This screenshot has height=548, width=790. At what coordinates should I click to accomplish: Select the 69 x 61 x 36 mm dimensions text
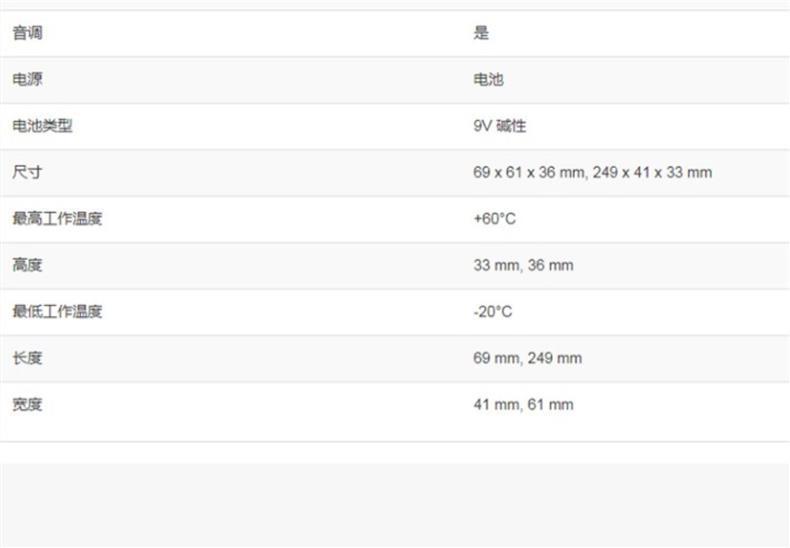529,172
